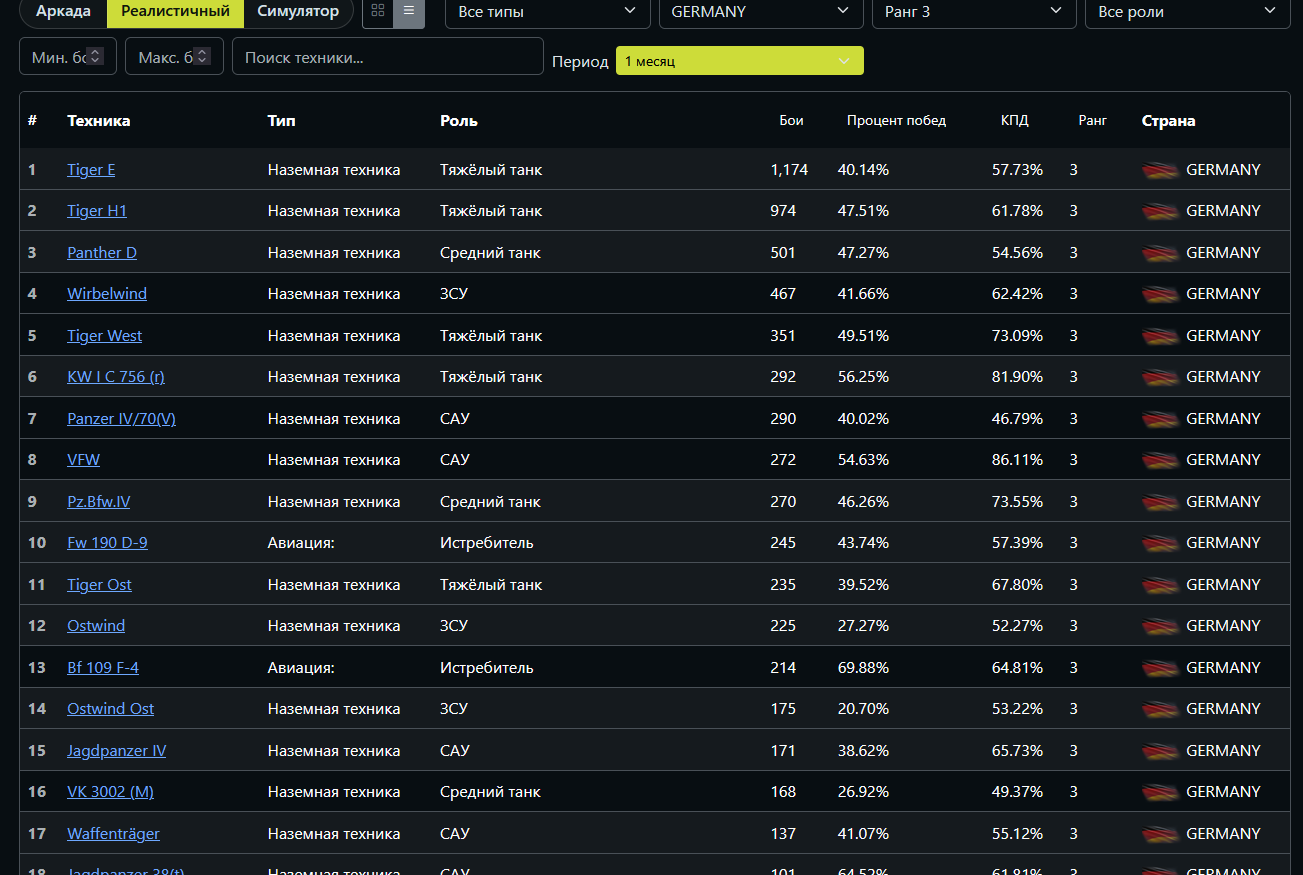
Task: Open the Ранг 3 rank dropdown
Action: click(974, 12)
